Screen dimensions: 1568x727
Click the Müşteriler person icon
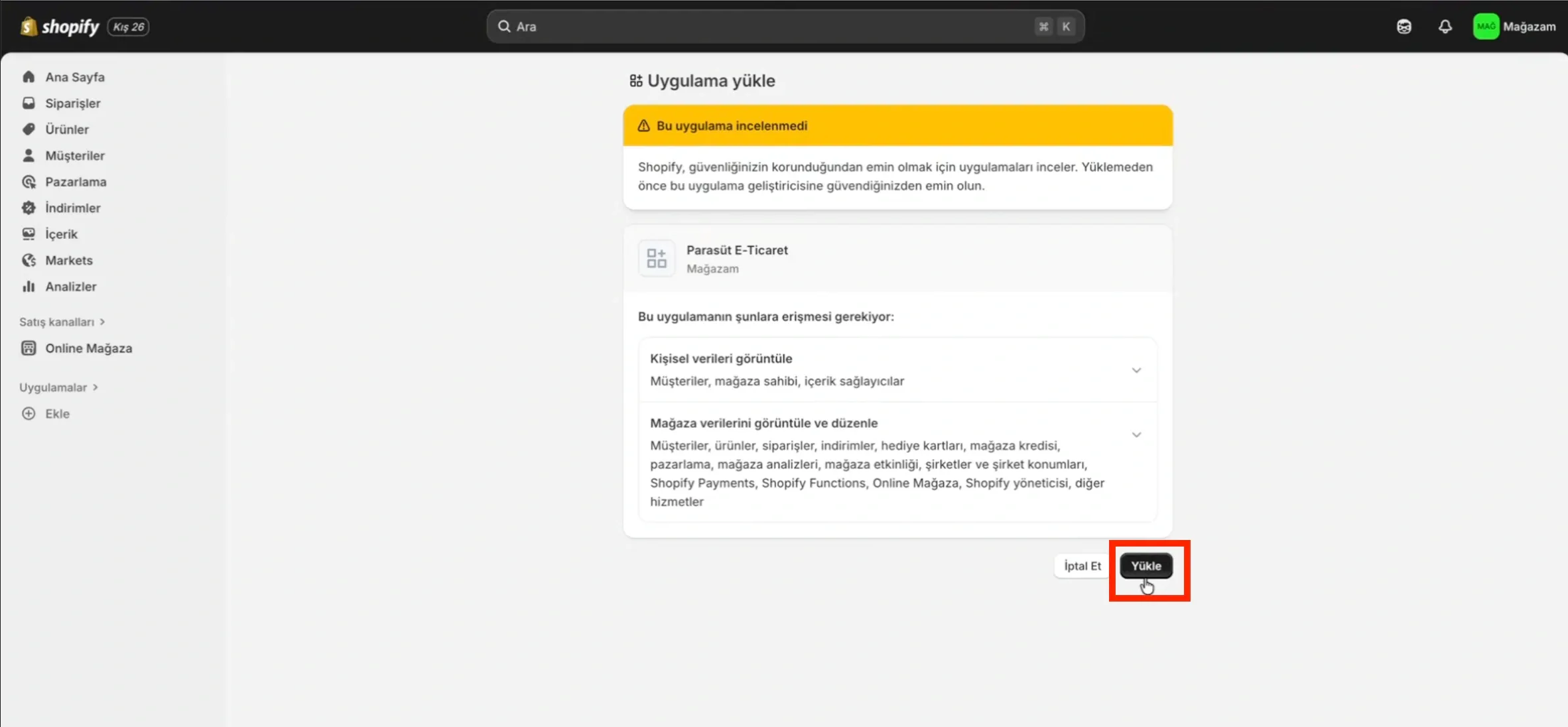(29, 155)
